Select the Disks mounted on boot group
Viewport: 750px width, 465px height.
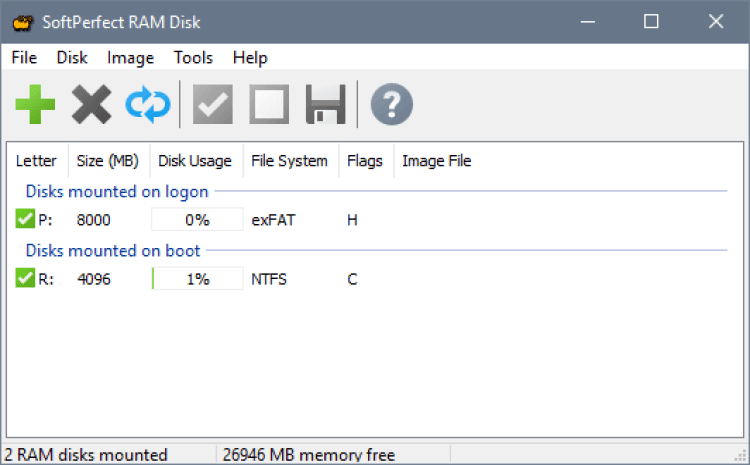click(113, 250)
